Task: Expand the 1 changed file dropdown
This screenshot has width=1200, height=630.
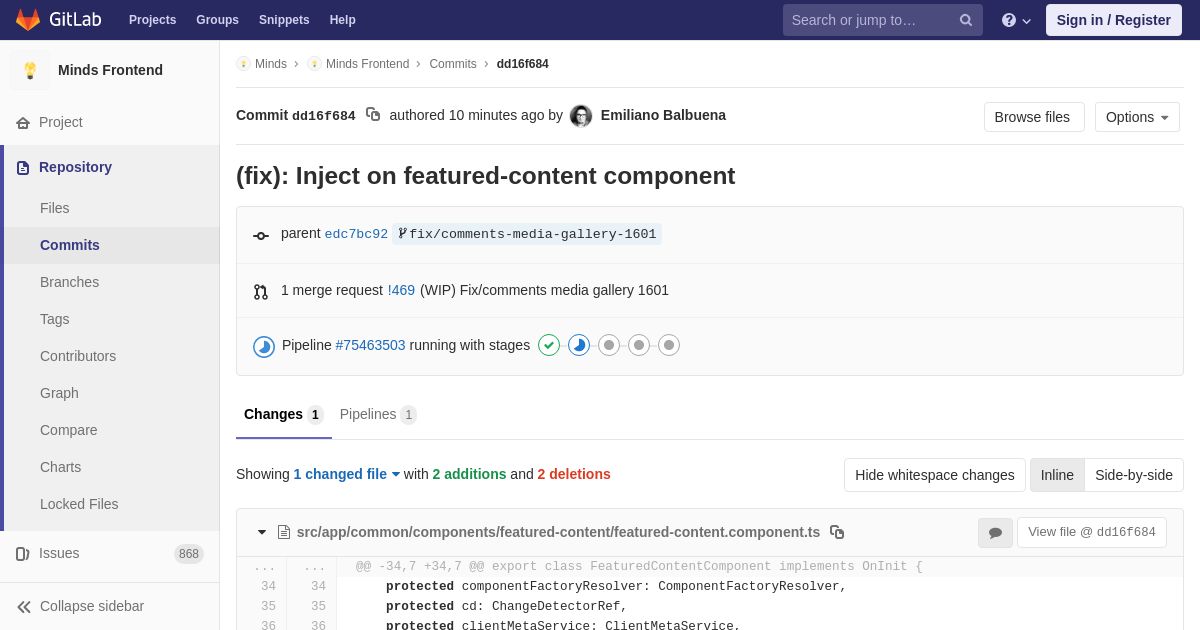Action: tap(347, 474)
